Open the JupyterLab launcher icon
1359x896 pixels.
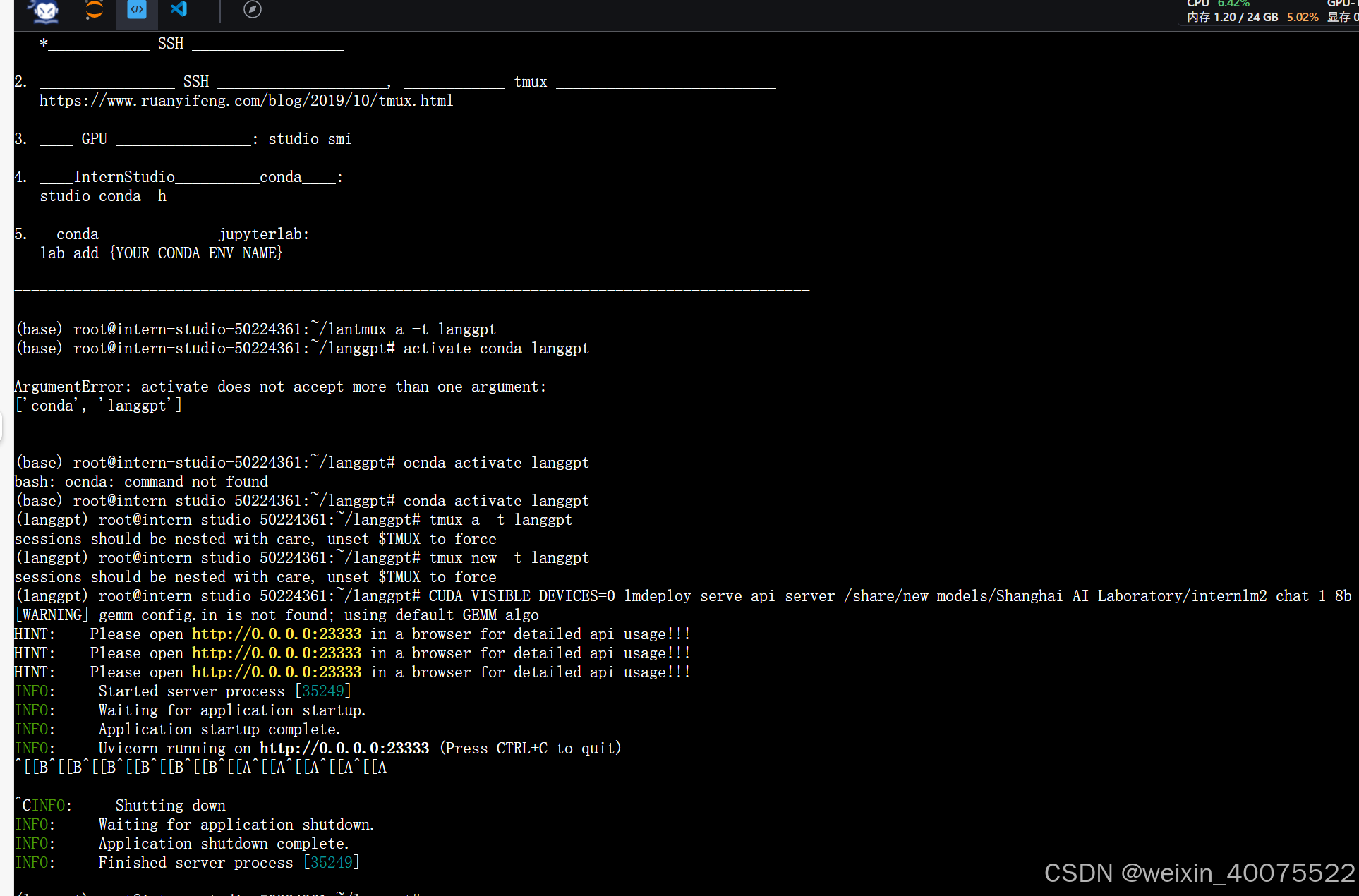[94, 10]
